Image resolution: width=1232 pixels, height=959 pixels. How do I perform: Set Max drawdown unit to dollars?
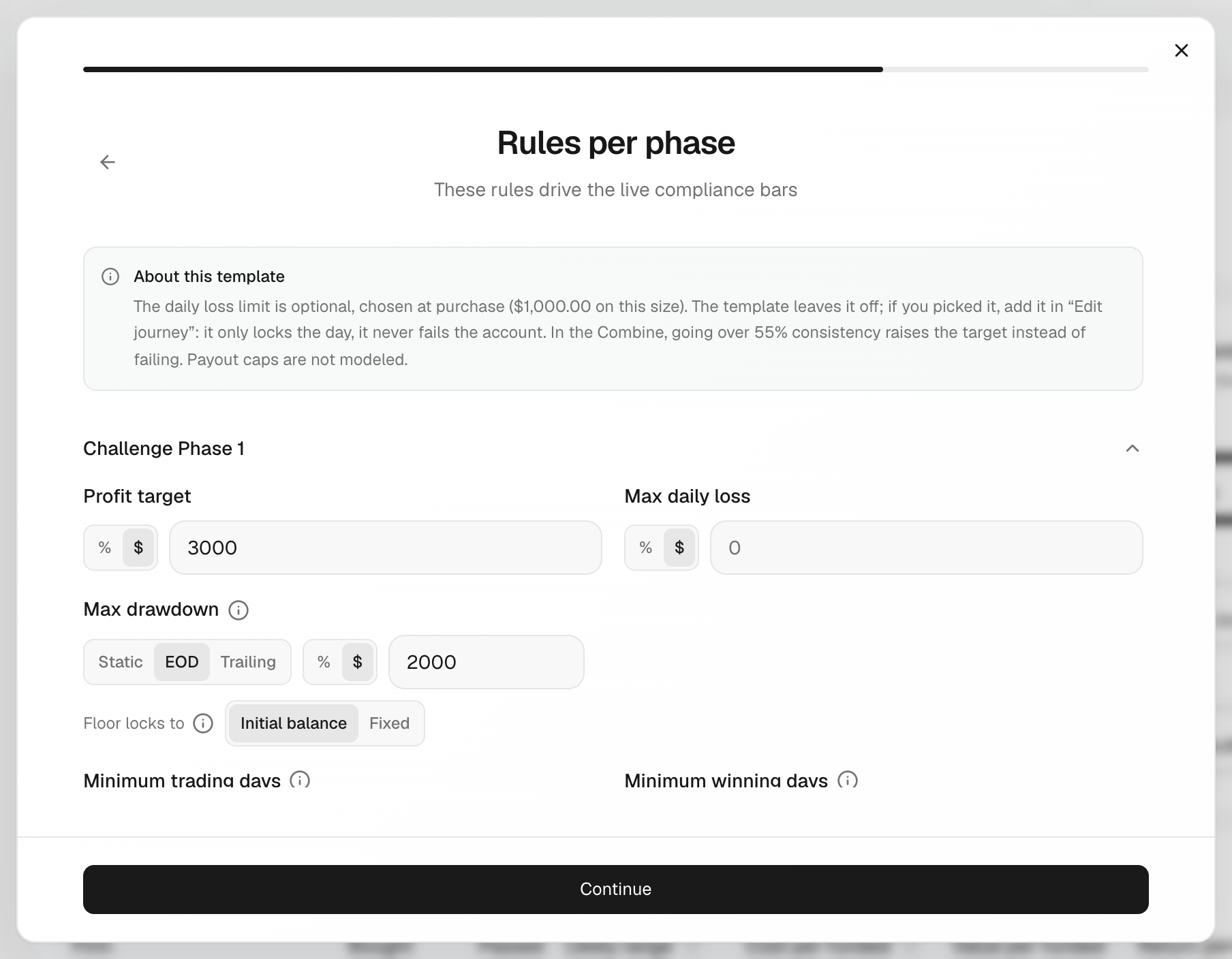pyautogui.click(x=358, y=662)
